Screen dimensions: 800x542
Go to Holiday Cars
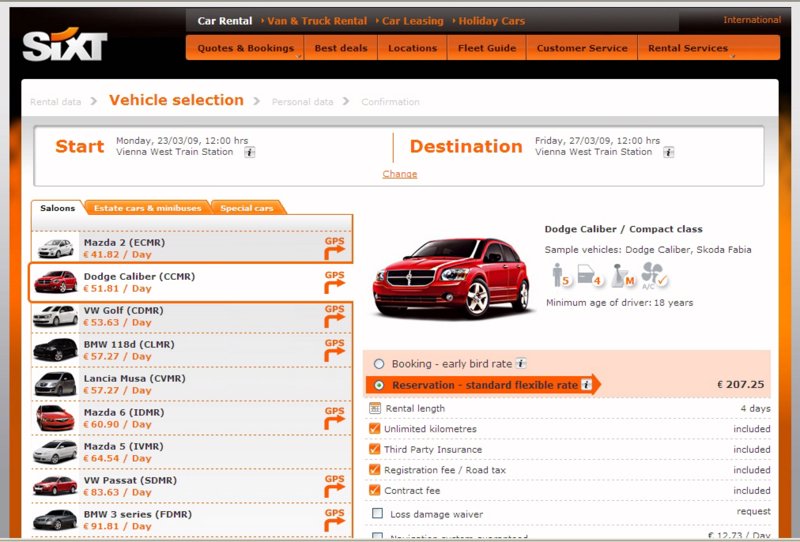[492, 21]
